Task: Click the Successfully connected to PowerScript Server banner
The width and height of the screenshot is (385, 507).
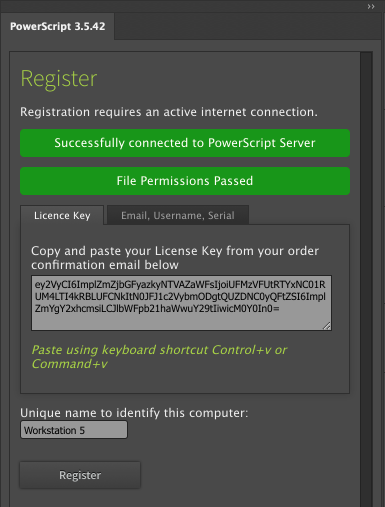Action: pos(185,143)
